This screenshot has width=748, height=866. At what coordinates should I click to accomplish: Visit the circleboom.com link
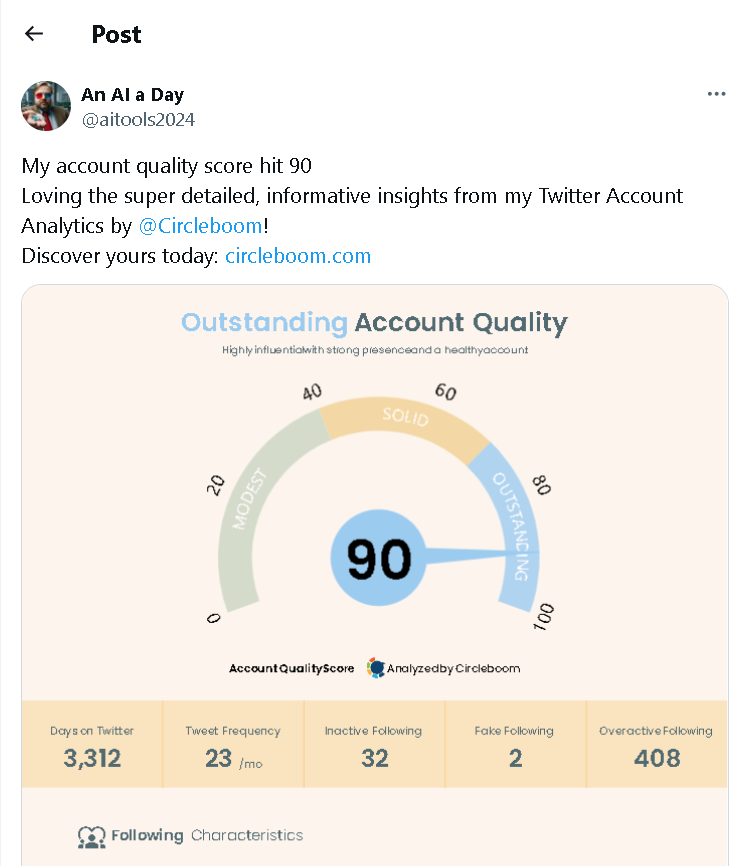297,255
